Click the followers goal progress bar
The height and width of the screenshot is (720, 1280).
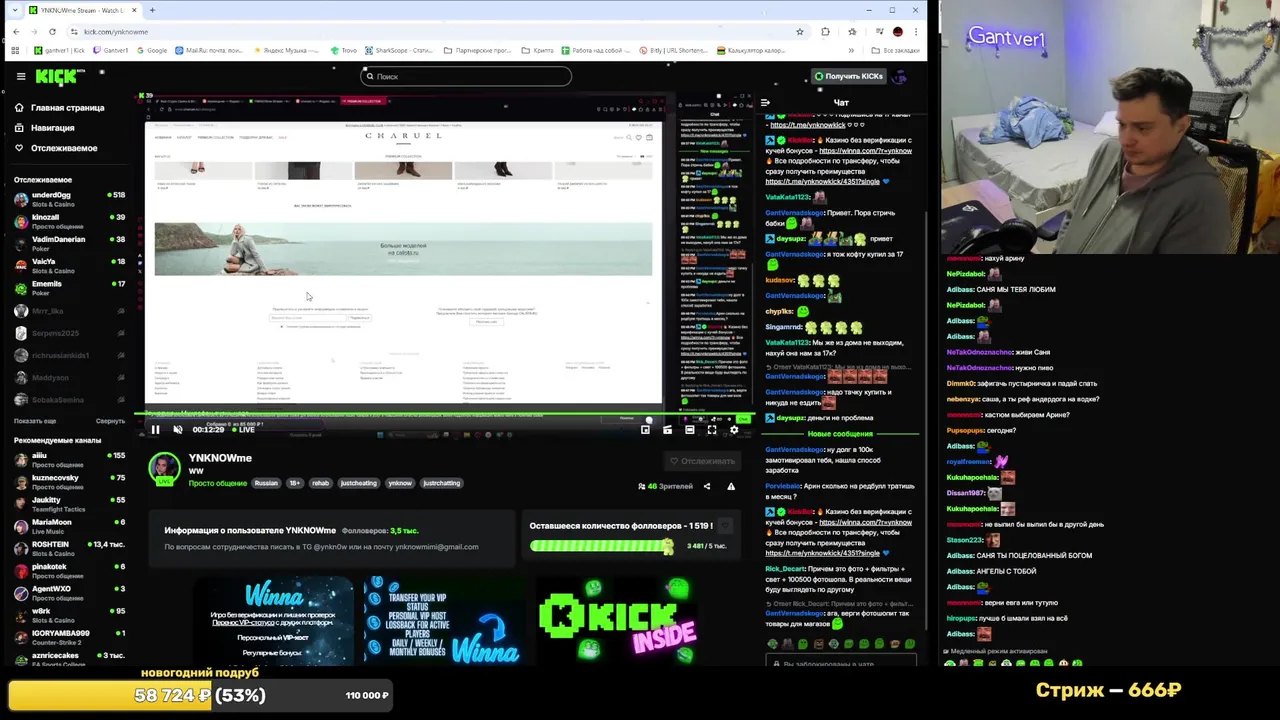tap(602, 546)
